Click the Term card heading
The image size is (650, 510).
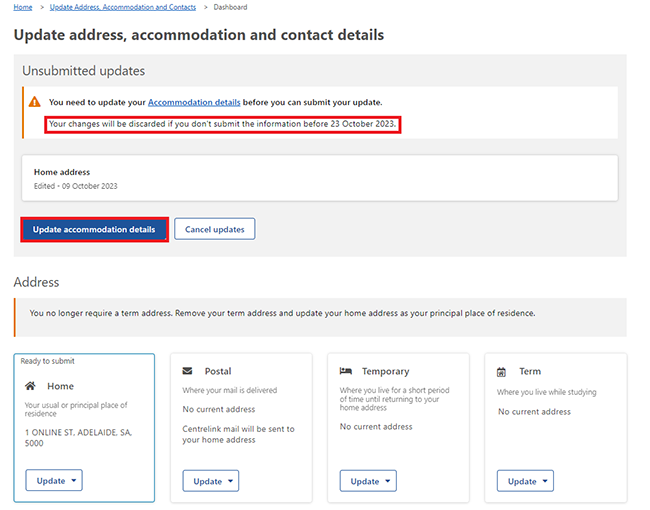click(x=530, y=371)
